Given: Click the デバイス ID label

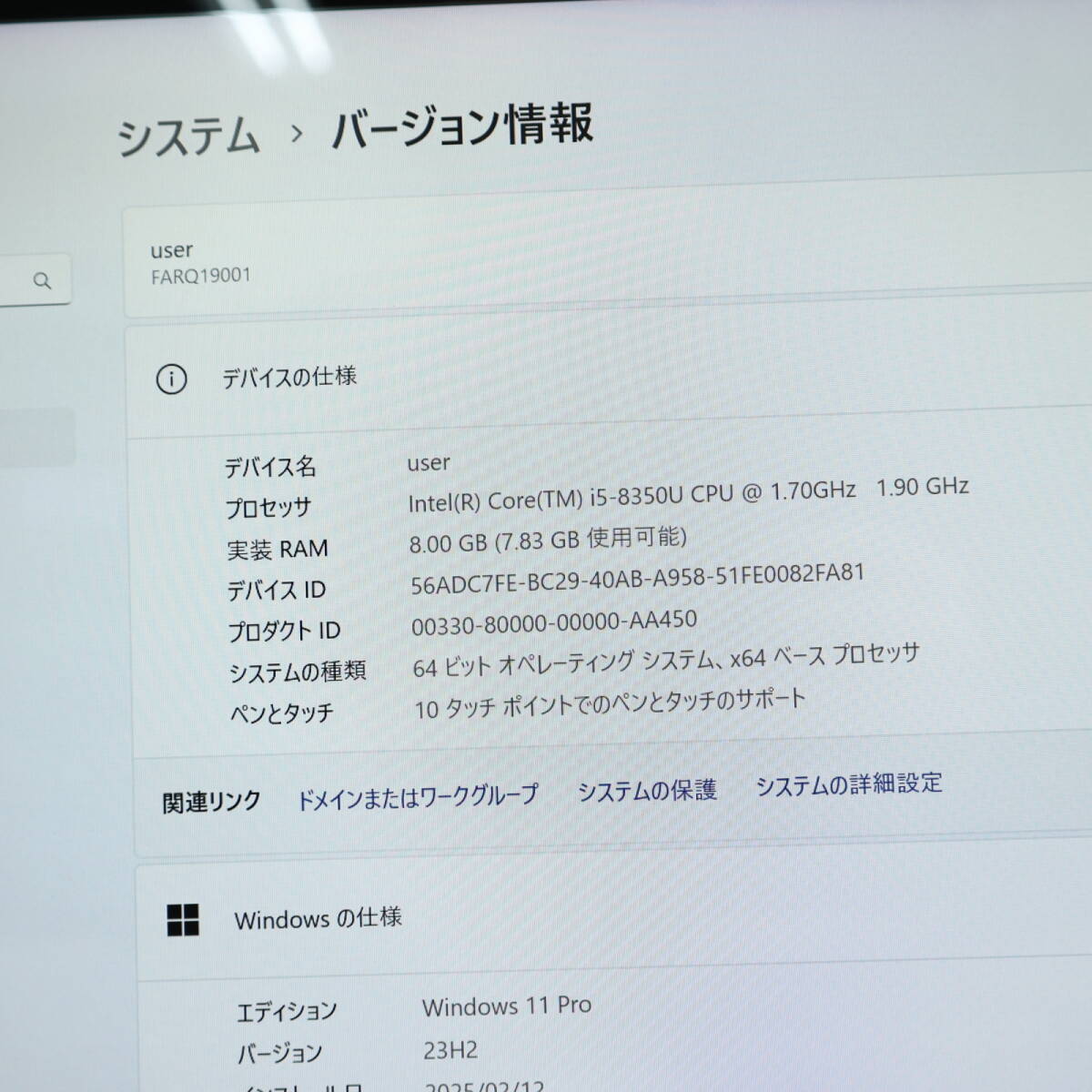Looking at the screenshot, I should (x=276, y=591).
